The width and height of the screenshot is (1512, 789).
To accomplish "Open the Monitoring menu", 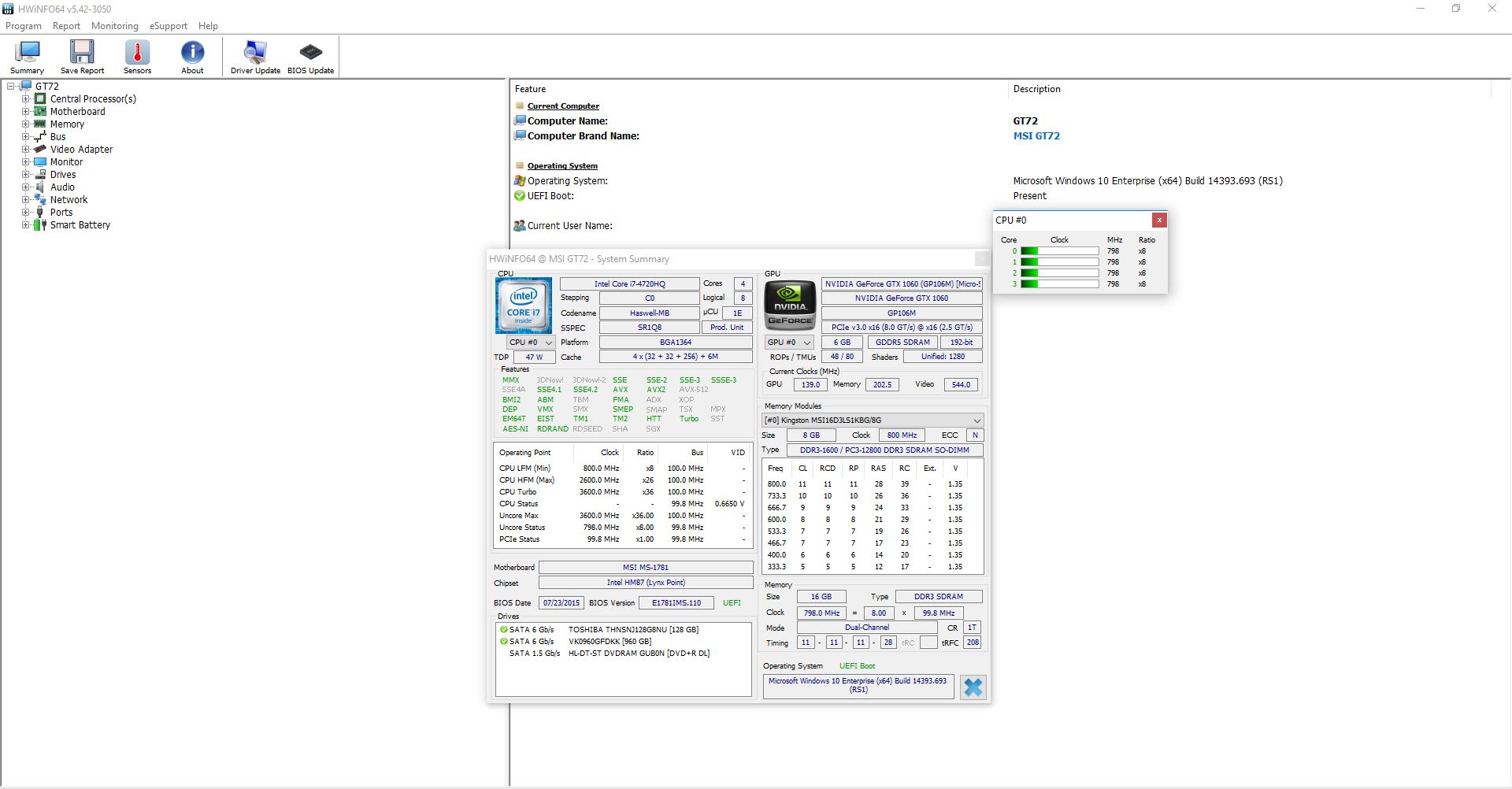I will pyautogui.click(x=115, y=26).
